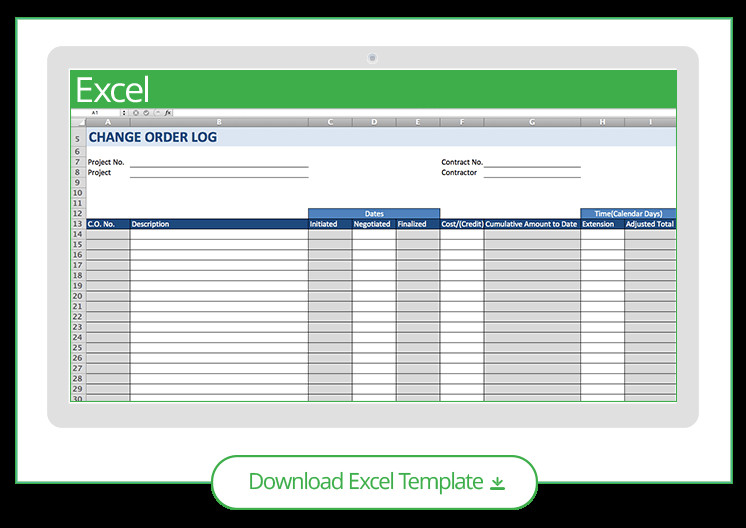Click the Contract No. label
Screen dimensions: 746x528
pos(462,162)
